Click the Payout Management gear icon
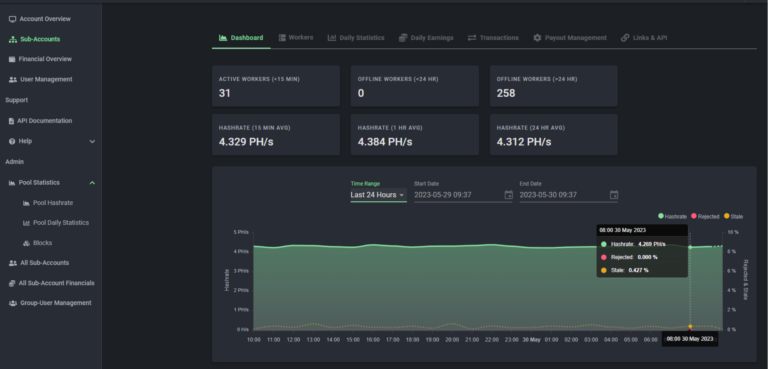The width and height of the screenshot is (768, 369). pyautogui.click(x=537, y=38)
